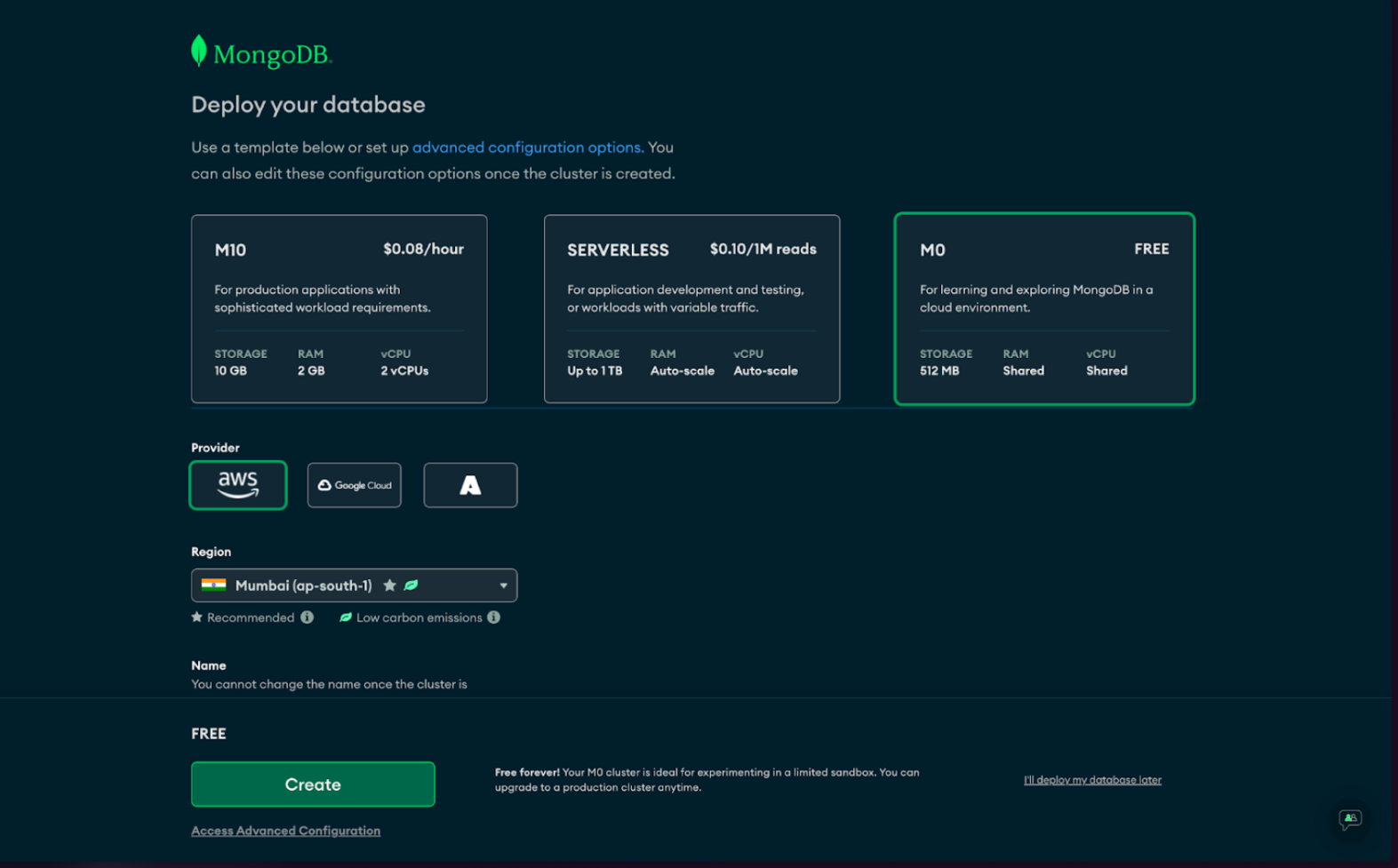Choose the Serverless cluster template

[x=691, y=308]
